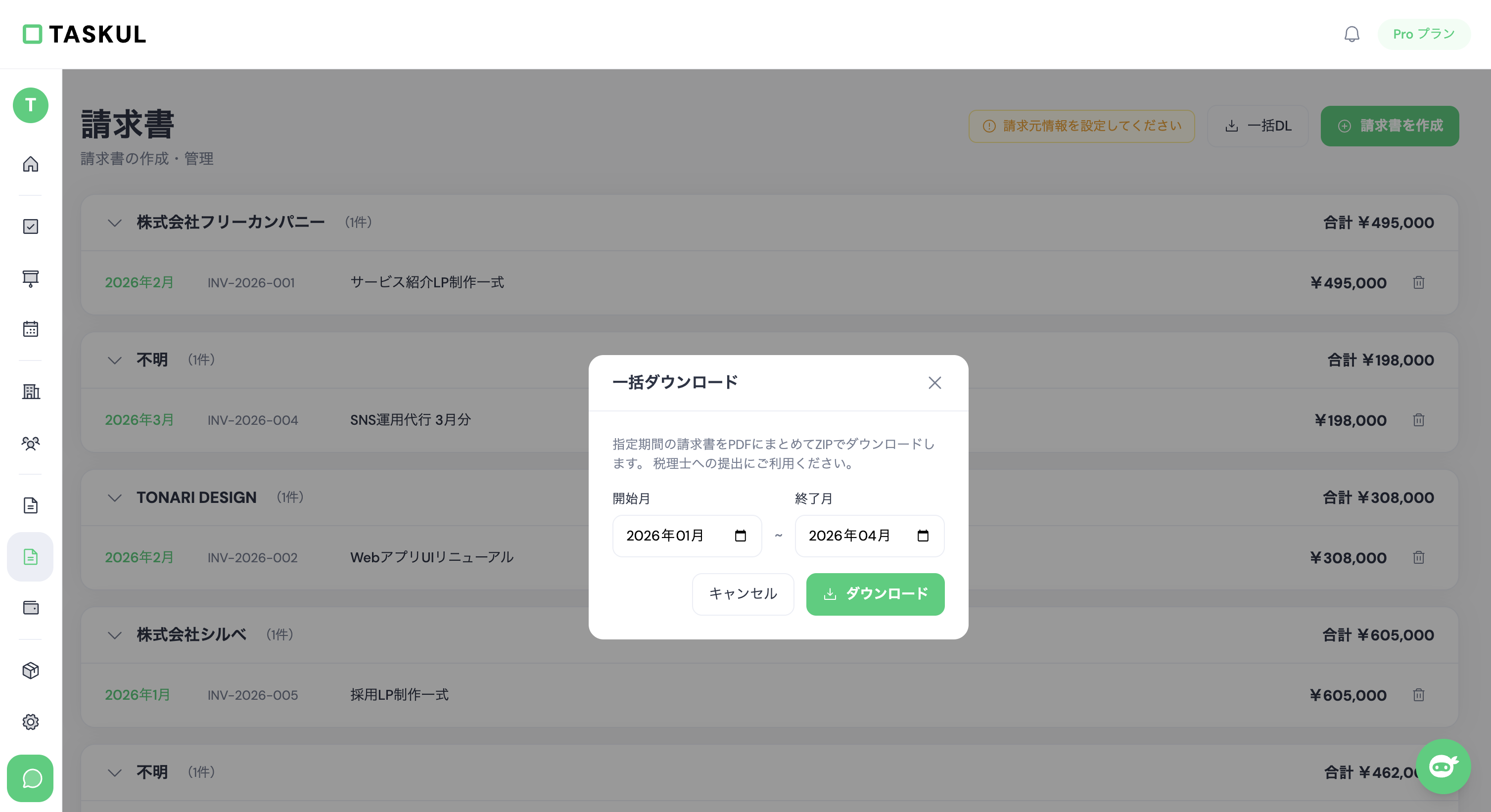Click the 開始月 field showing 2026年01月
Viewport: 1491px width, 812px height.
[x=687, y=536]
